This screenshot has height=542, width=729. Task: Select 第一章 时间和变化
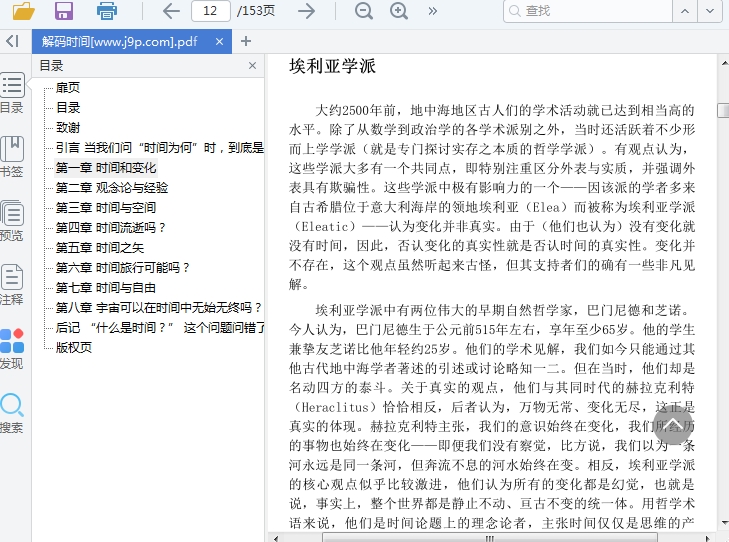pos(106,167)
